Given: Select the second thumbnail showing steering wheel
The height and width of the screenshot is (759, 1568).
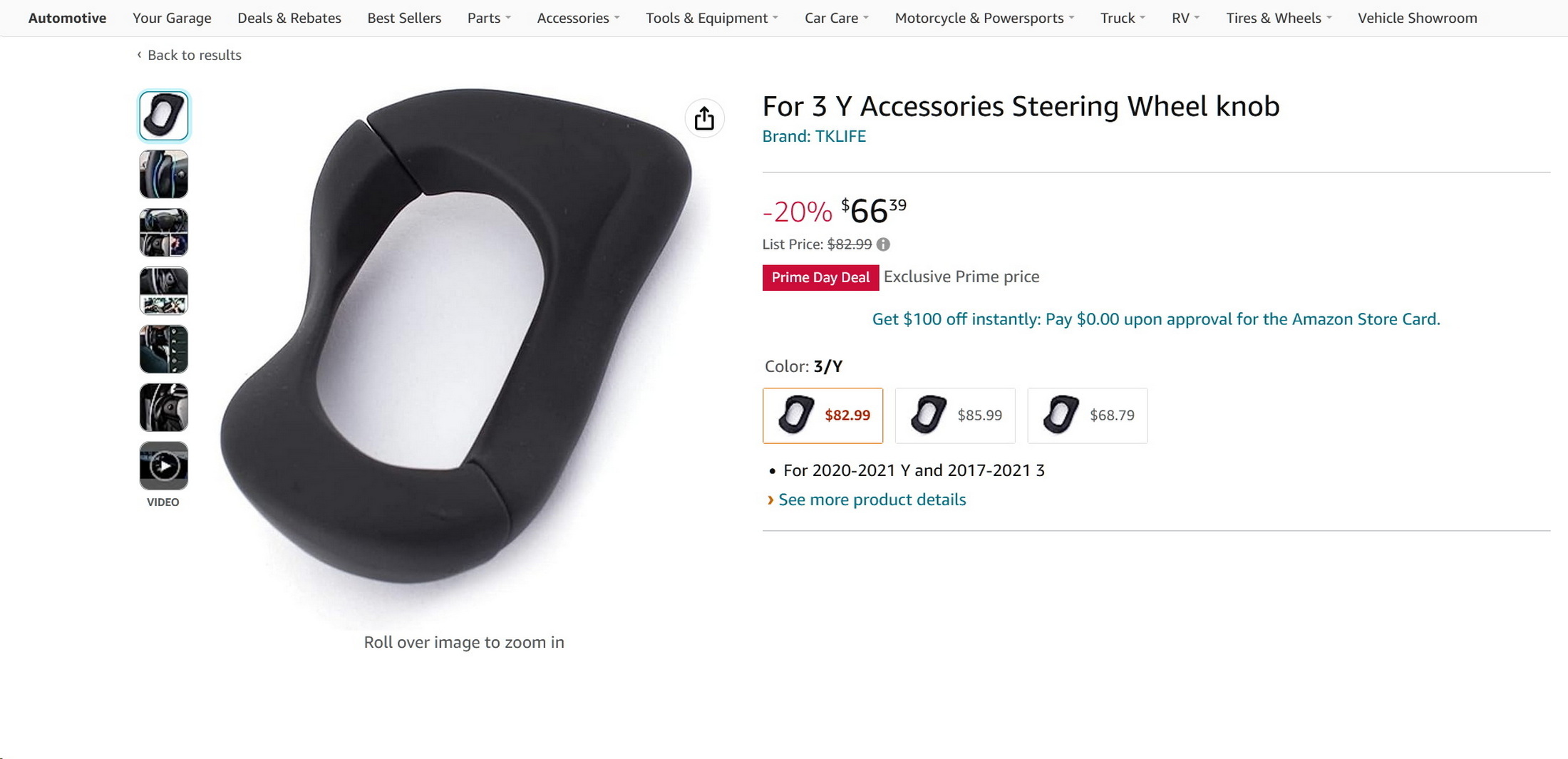Looking at the screenshot, I should (x=164, y=174).
